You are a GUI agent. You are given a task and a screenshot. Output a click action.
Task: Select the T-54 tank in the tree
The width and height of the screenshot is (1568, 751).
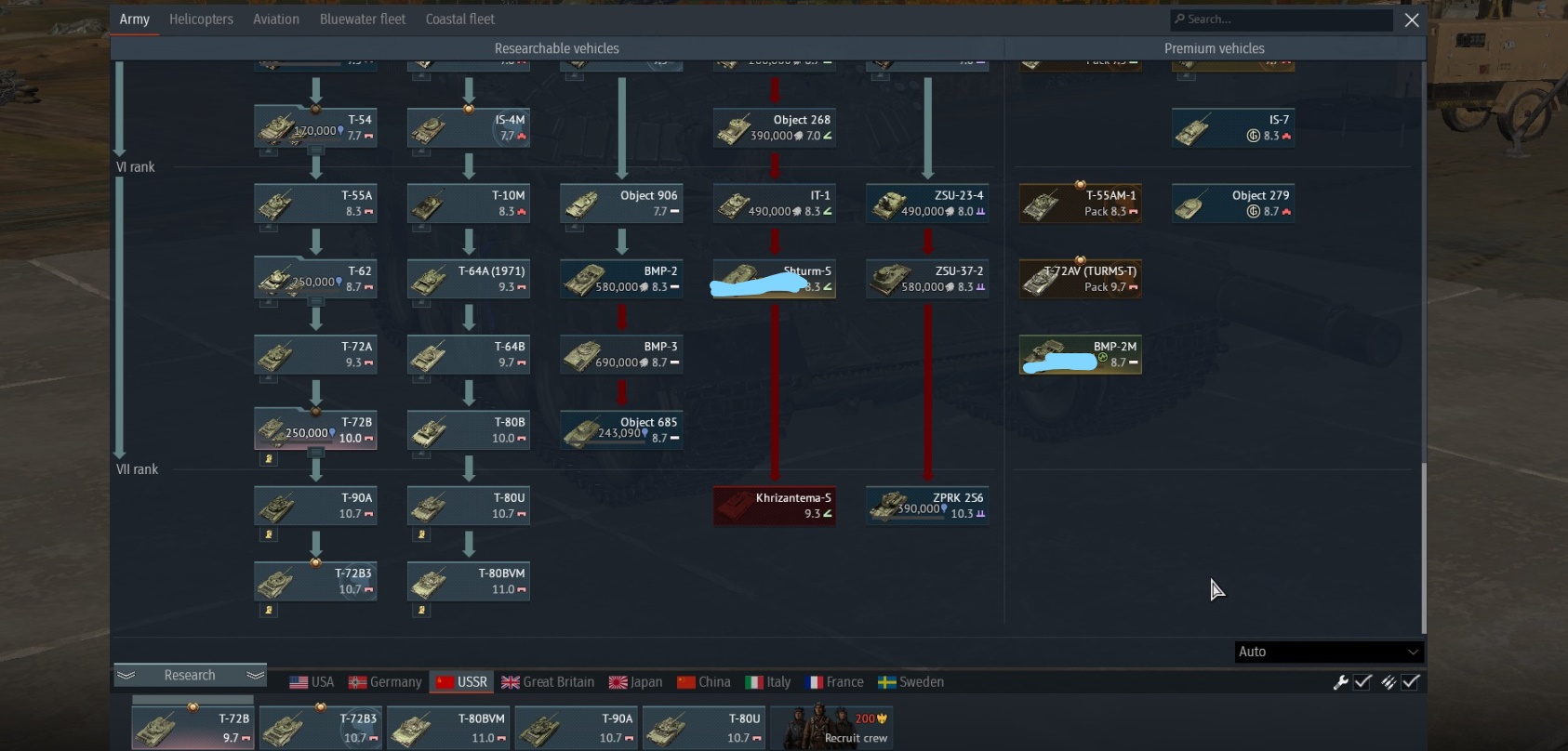coord(315,128)
